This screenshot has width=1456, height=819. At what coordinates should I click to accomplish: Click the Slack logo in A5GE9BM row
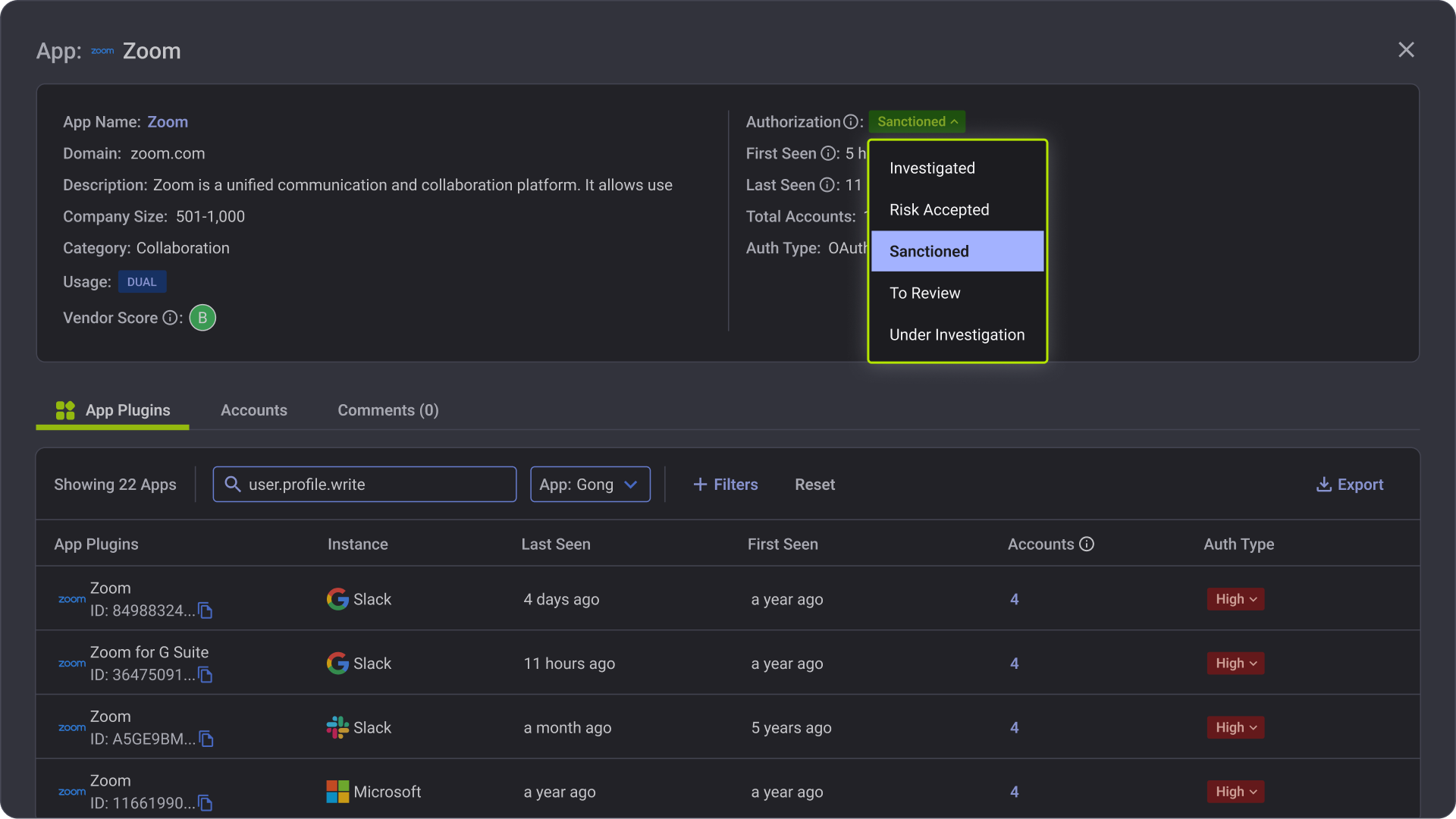(337, 727)
